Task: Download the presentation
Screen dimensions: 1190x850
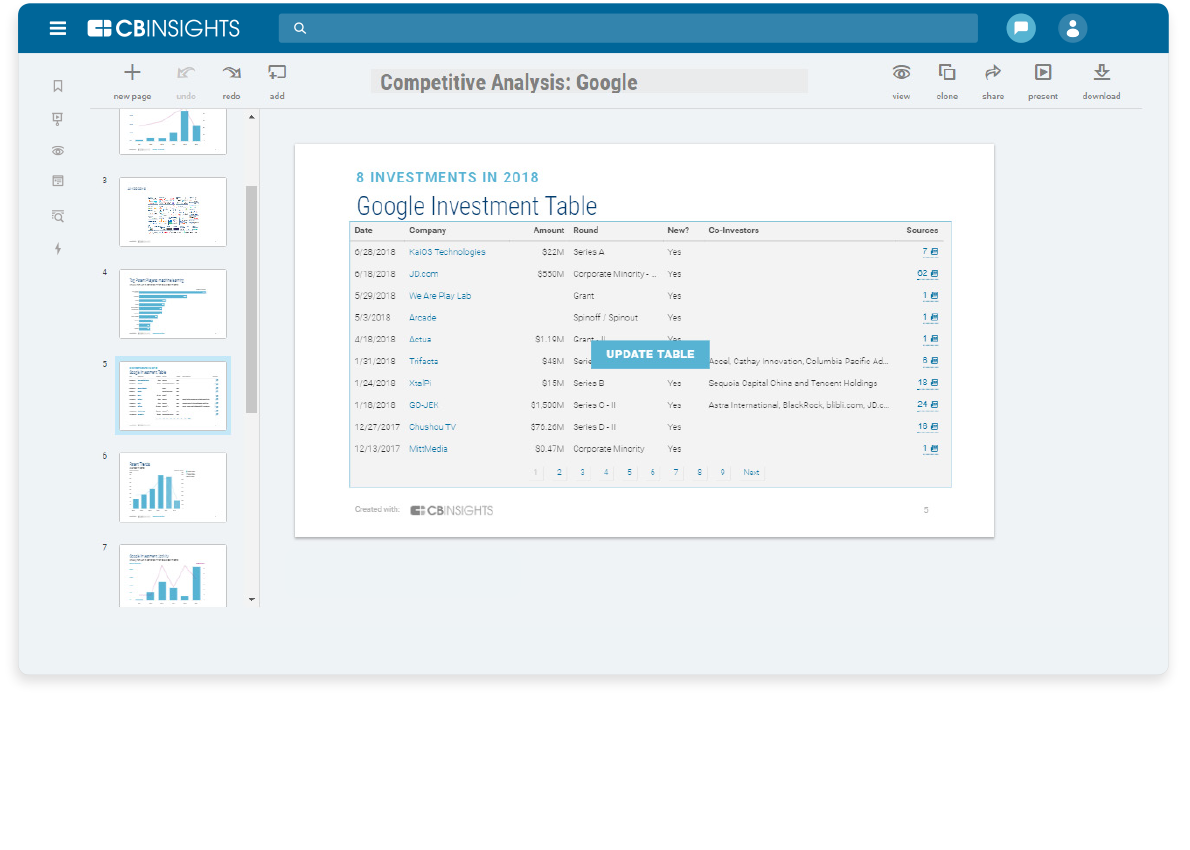Action: coord(1101,82)
